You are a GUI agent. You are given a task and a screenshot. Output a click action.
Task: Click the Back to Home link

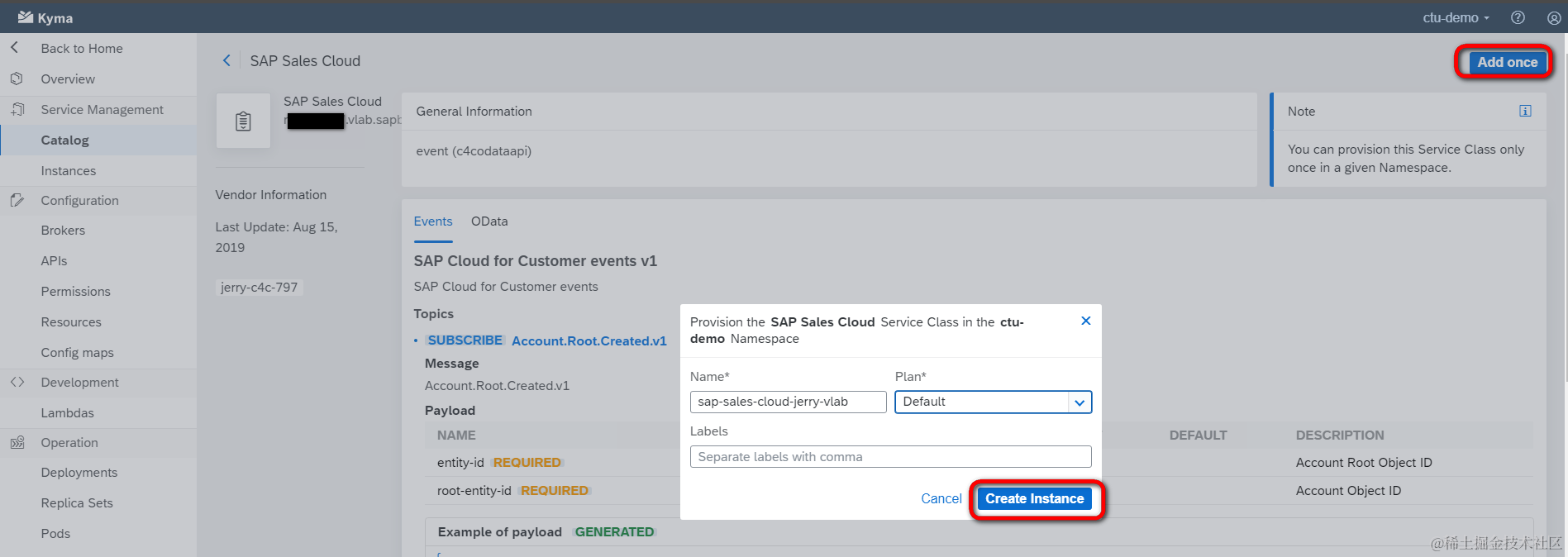[x=82, y=48]
